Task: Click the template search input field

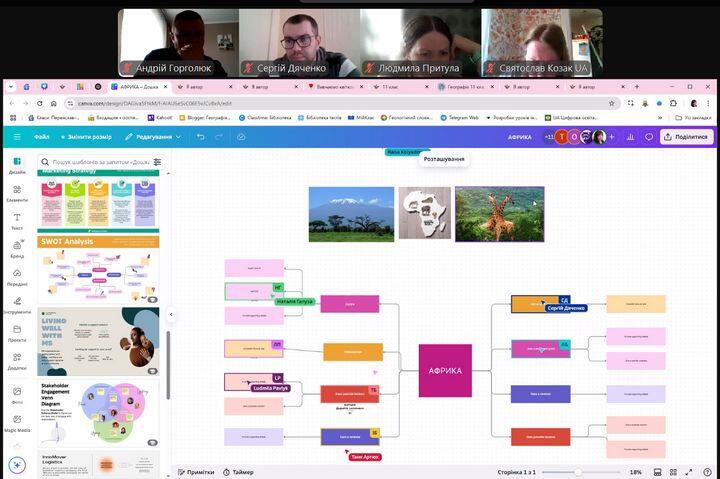Action: [101, 162]
